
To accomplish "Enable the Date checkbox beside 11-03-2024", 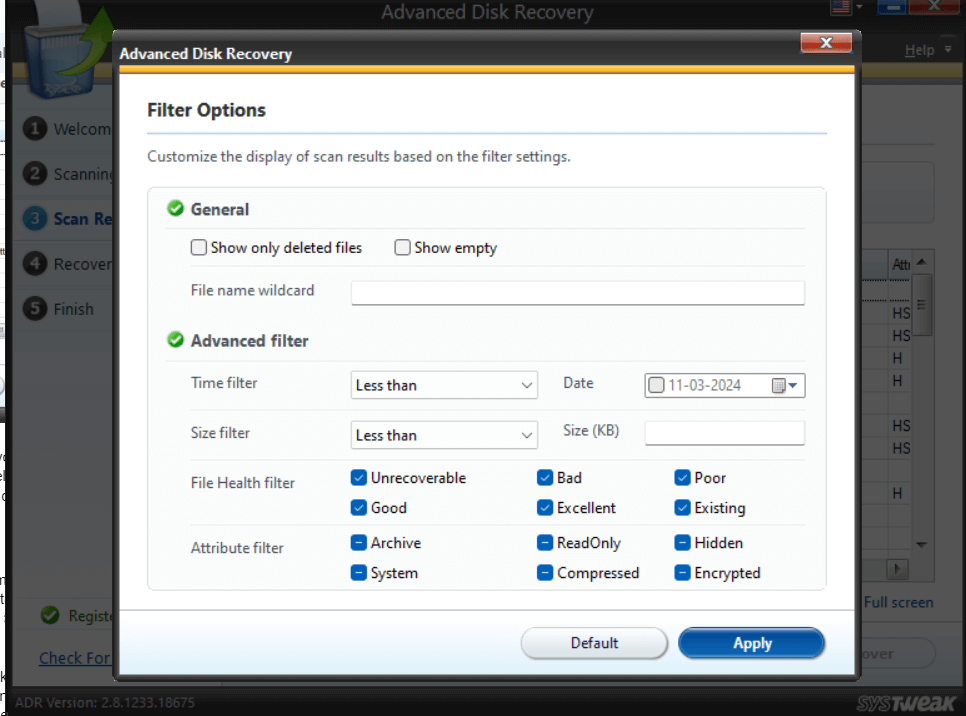I will click(x=656, y=385).
